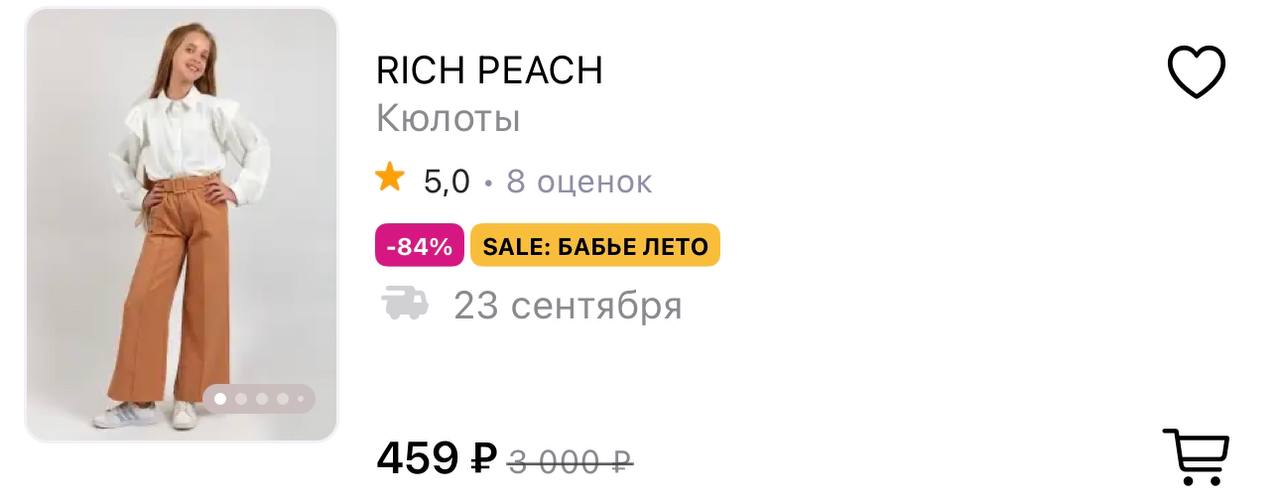
Task: Click the 459 ₽ current price
Action: click(x=436, y=458)
